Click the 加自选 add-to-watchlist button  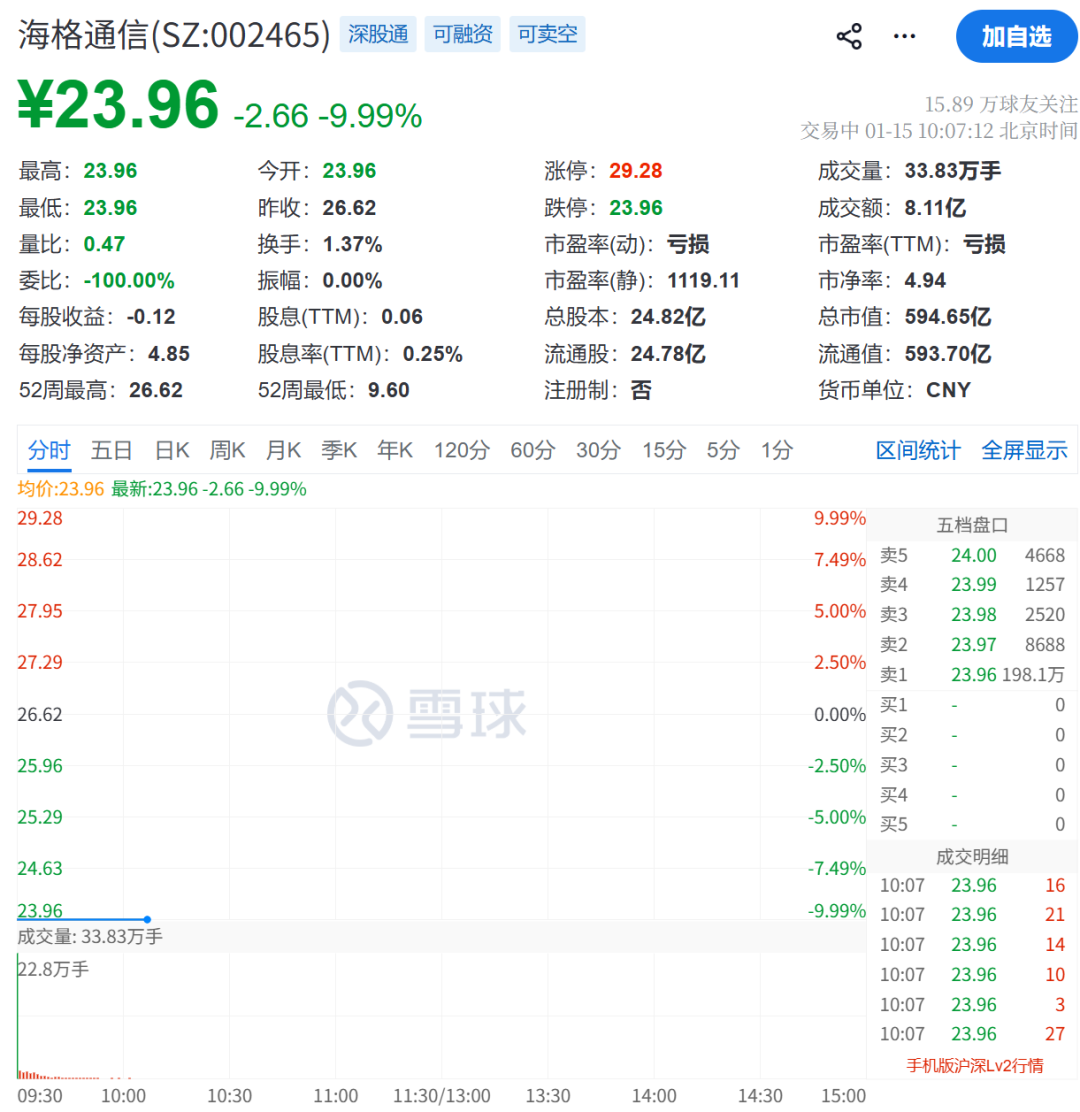pyautogui.click(x=1015, y=36)
